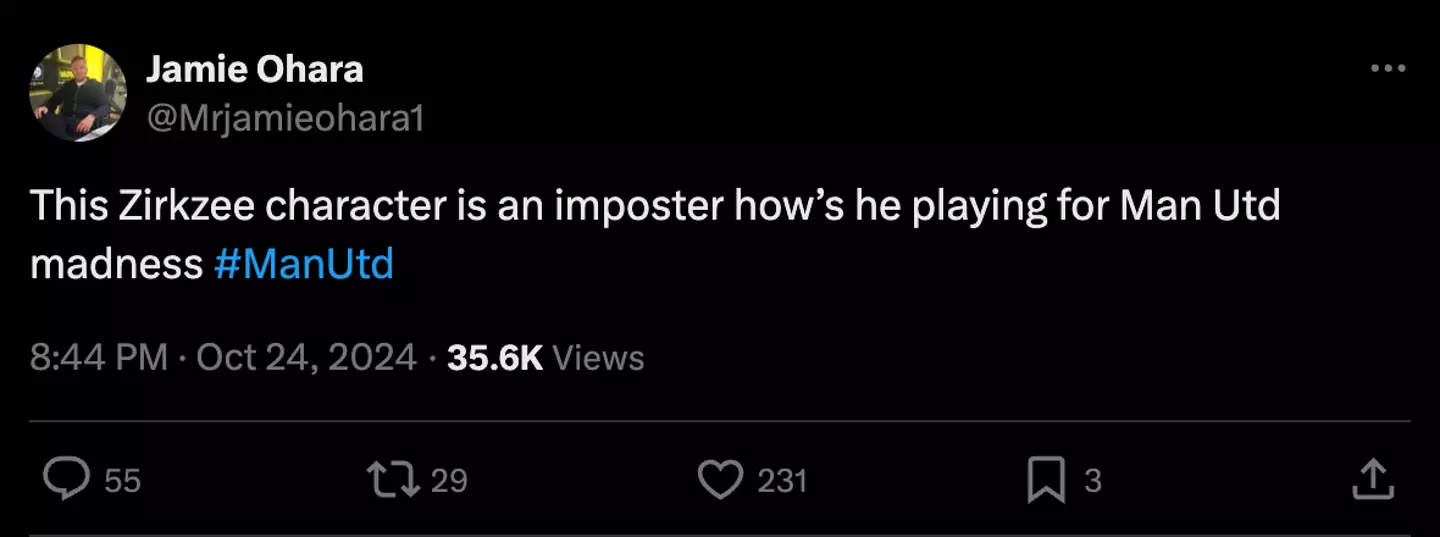Viewport: 1440px width, 537px height.
Task: Click the Oct 24, 2024 date
Action: (x=306, y=358)
